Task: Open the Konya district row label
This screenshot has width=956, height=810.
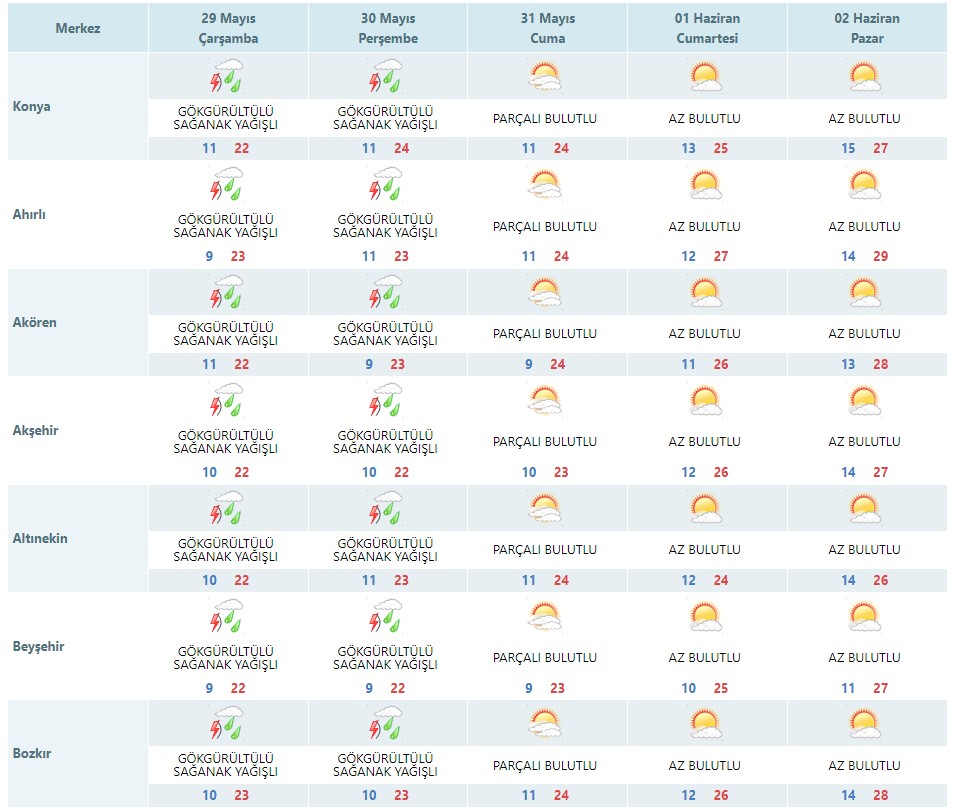Action: [32, 107]
